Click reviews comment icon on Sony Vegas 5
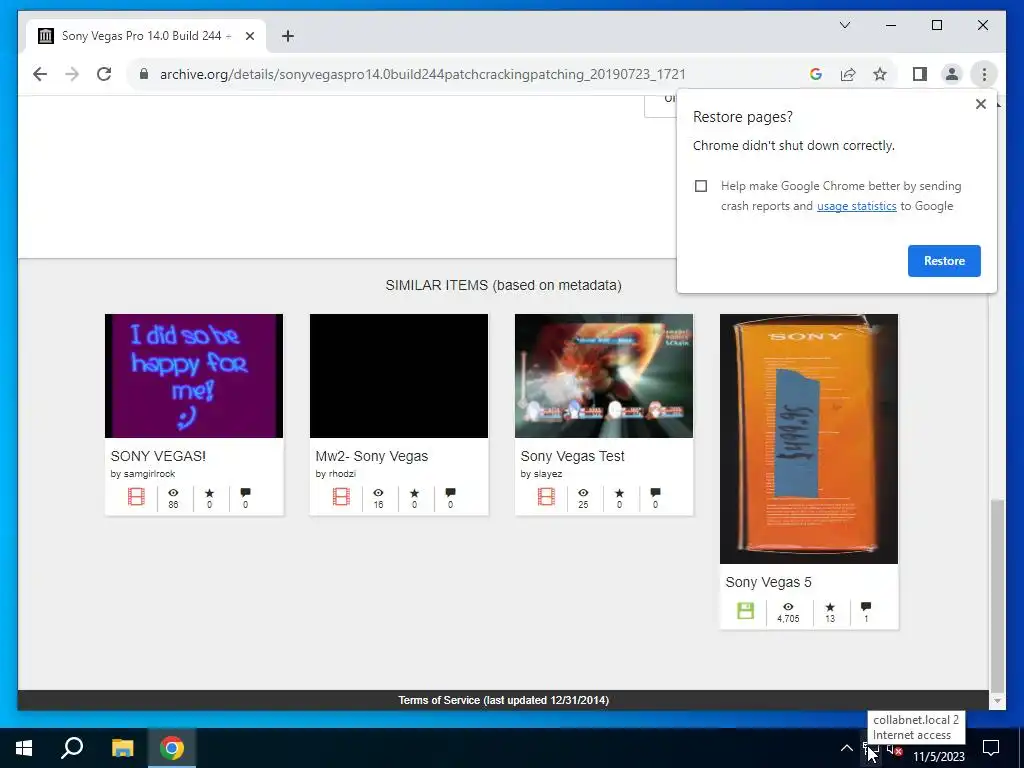Viewport: 1024px width, 768px height. [866, 607]
